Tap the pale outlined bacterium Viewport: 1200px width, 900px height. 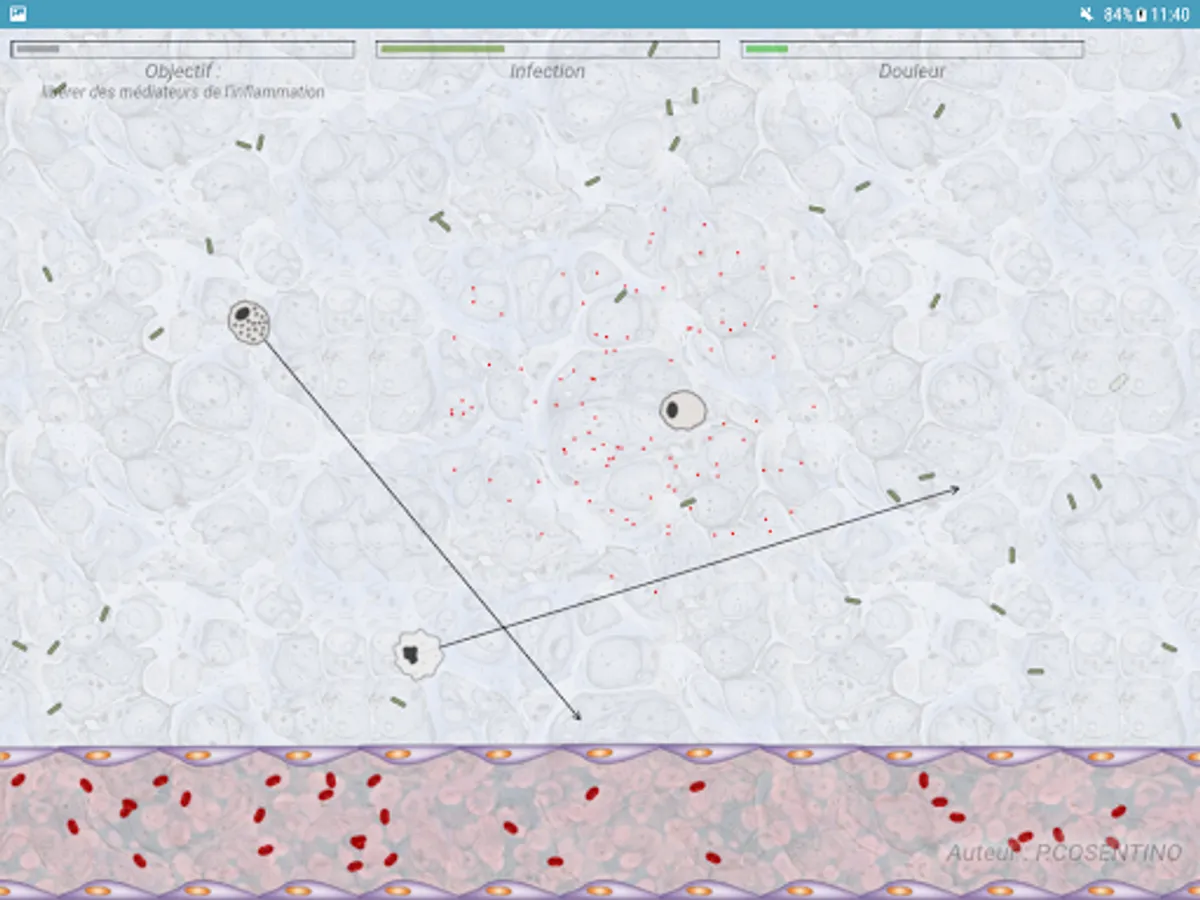(1118, 382)
